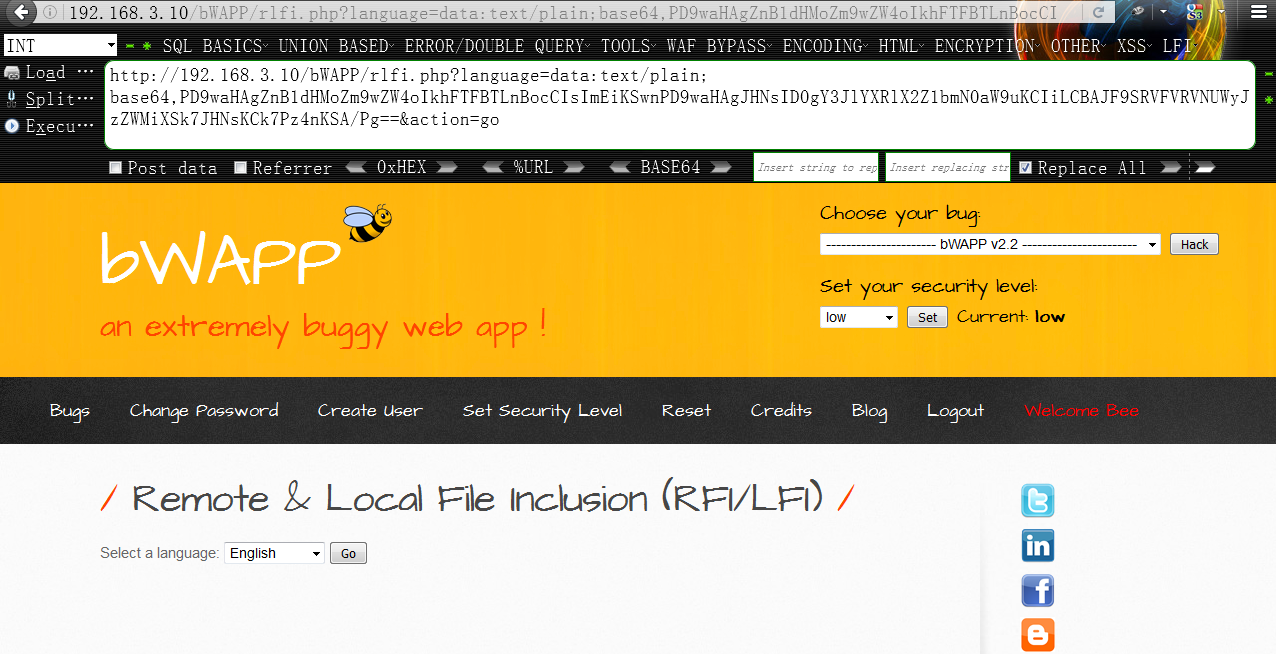Click the last arrow after Replace All
Screen dimensions: 1276x654
(1205, 167)
